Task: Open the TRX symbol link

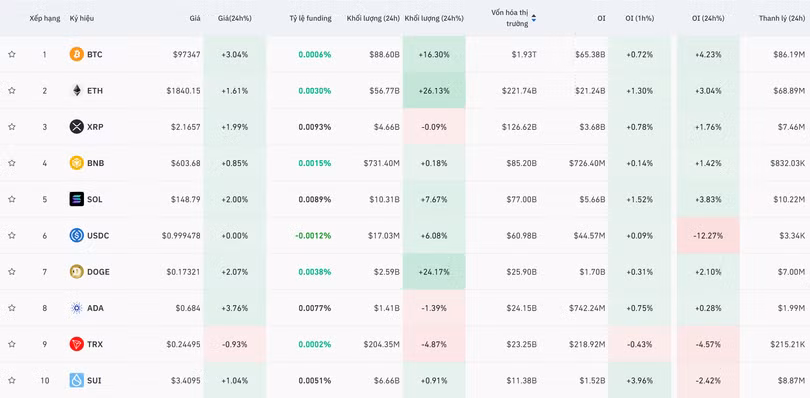Action: [95, 344]
